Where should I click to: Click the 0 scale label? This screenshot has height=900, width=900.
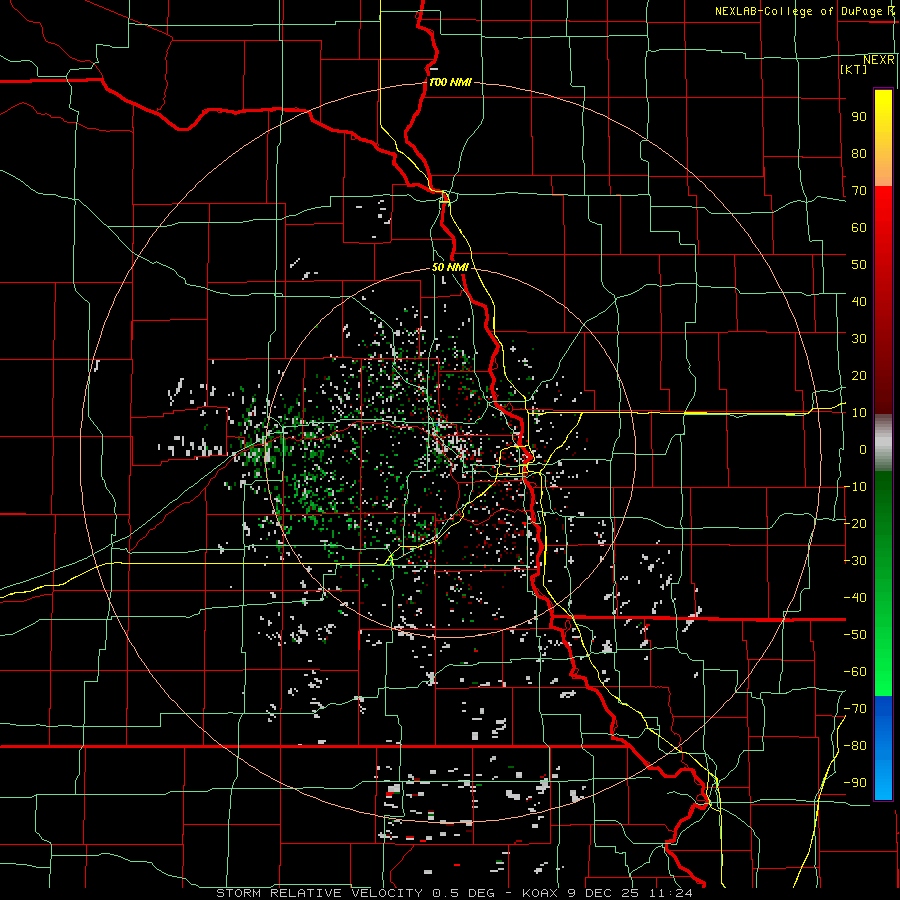pyautogui.click(x=863, y=450)
